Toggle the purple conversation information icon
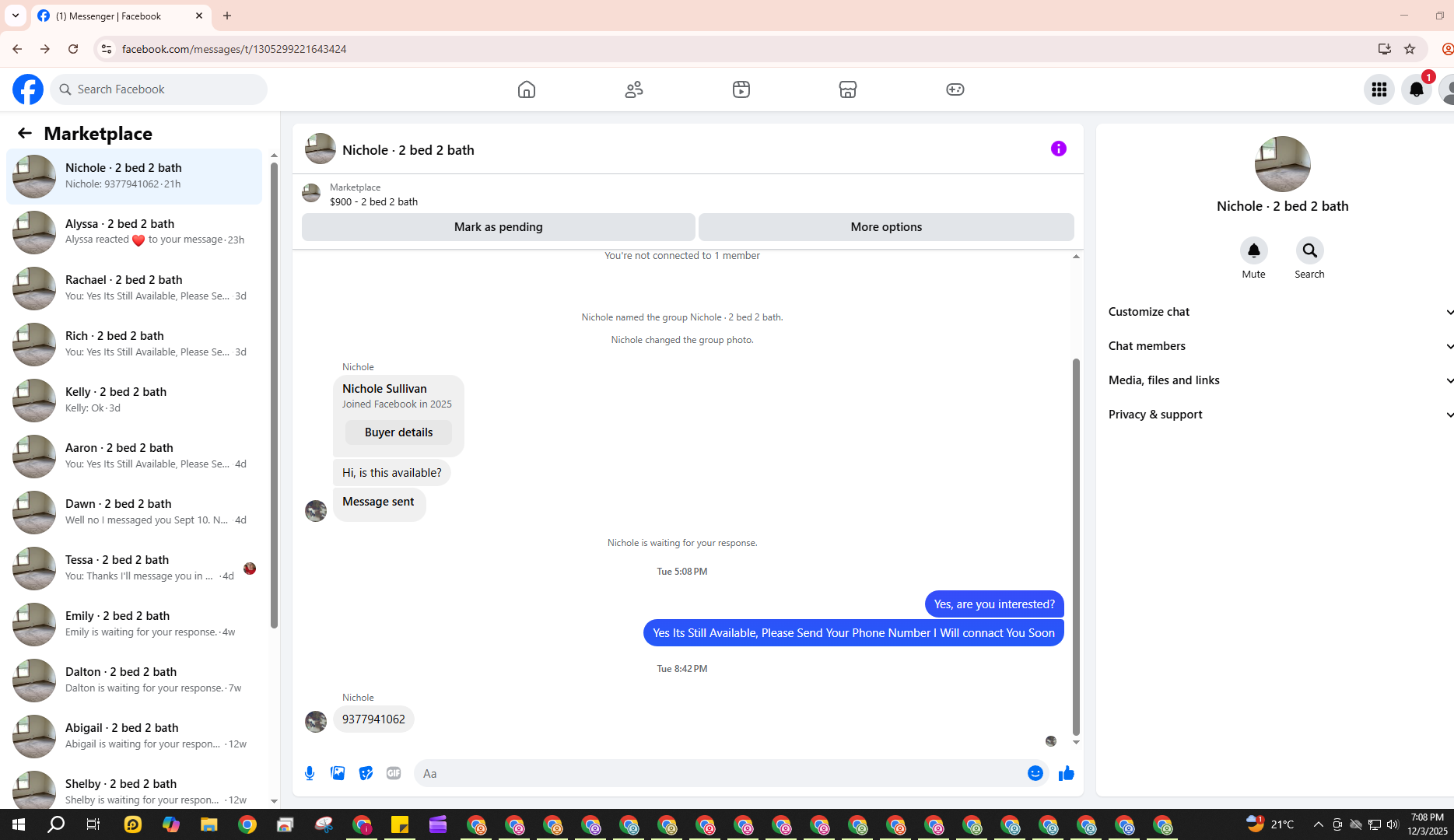 1059,149
